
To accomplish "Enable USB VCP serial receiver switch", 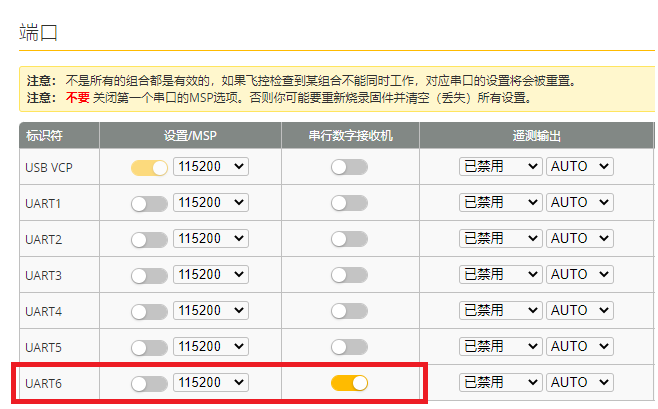I will pos(349,167).
